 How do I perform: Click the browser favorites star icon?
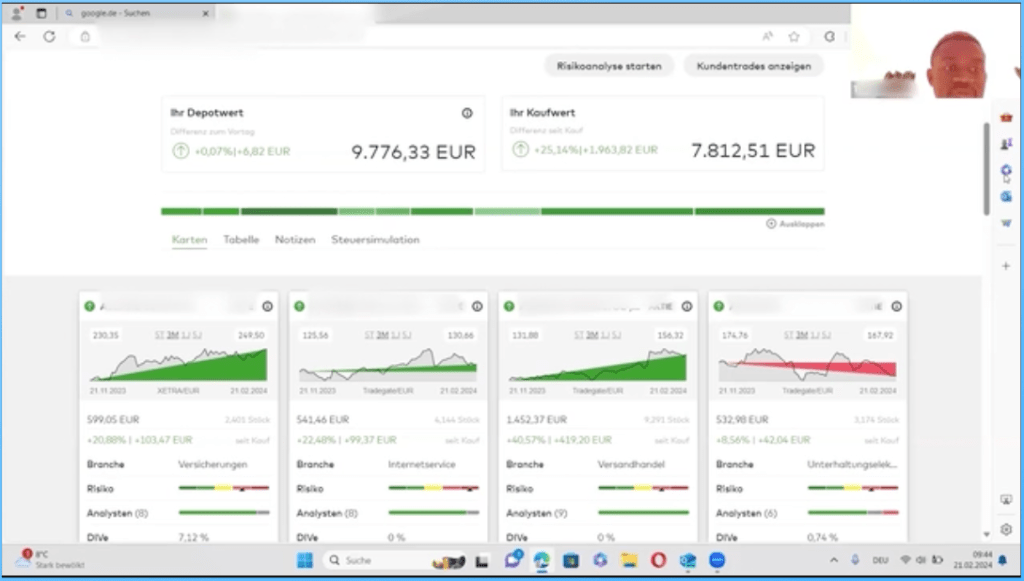pos(794,36)
